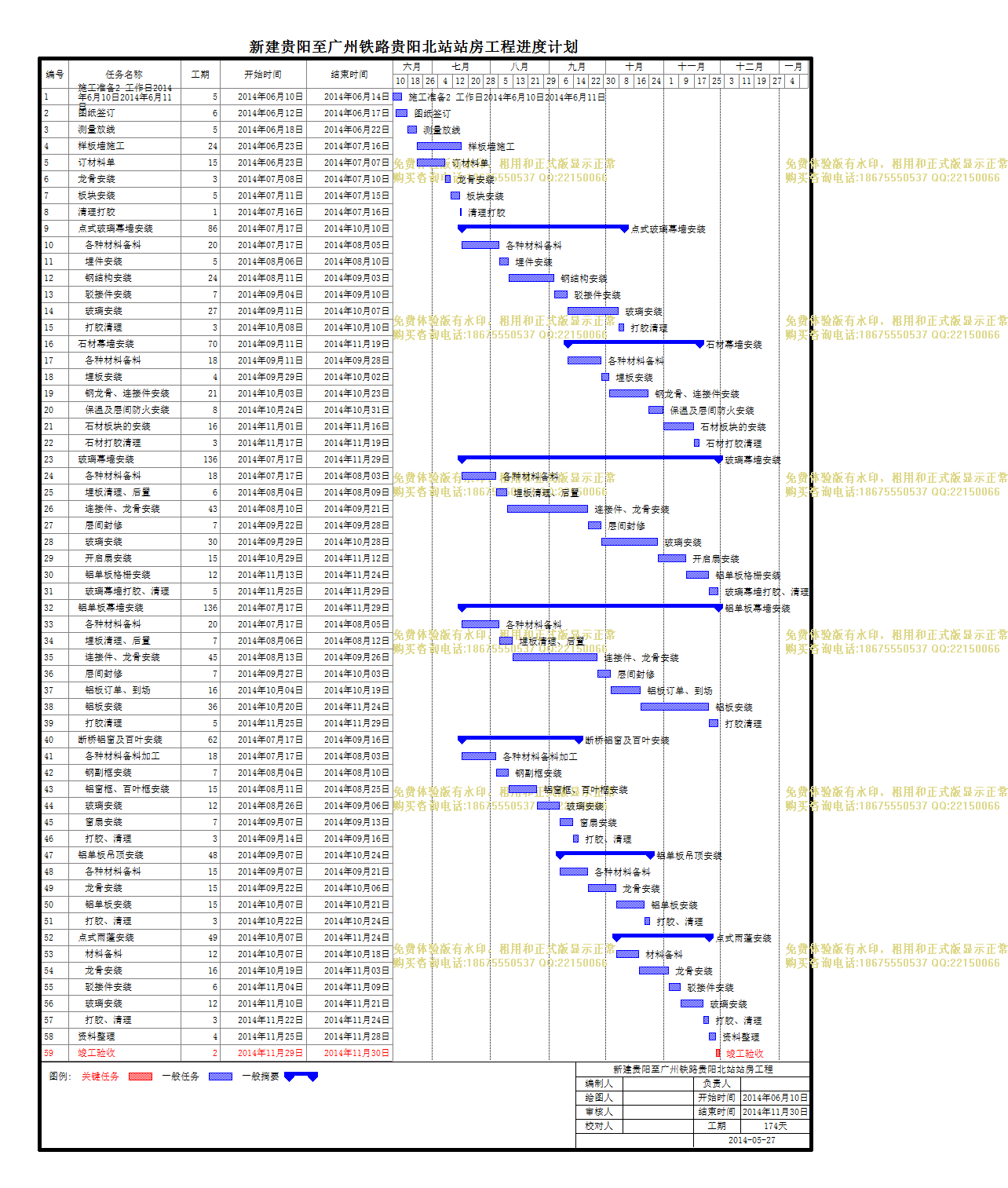The width and height of the screenshot is (1008, 1188).
Task: Click 保温及层间防火安装 in the task name column
Action: (x=127, y=410)
